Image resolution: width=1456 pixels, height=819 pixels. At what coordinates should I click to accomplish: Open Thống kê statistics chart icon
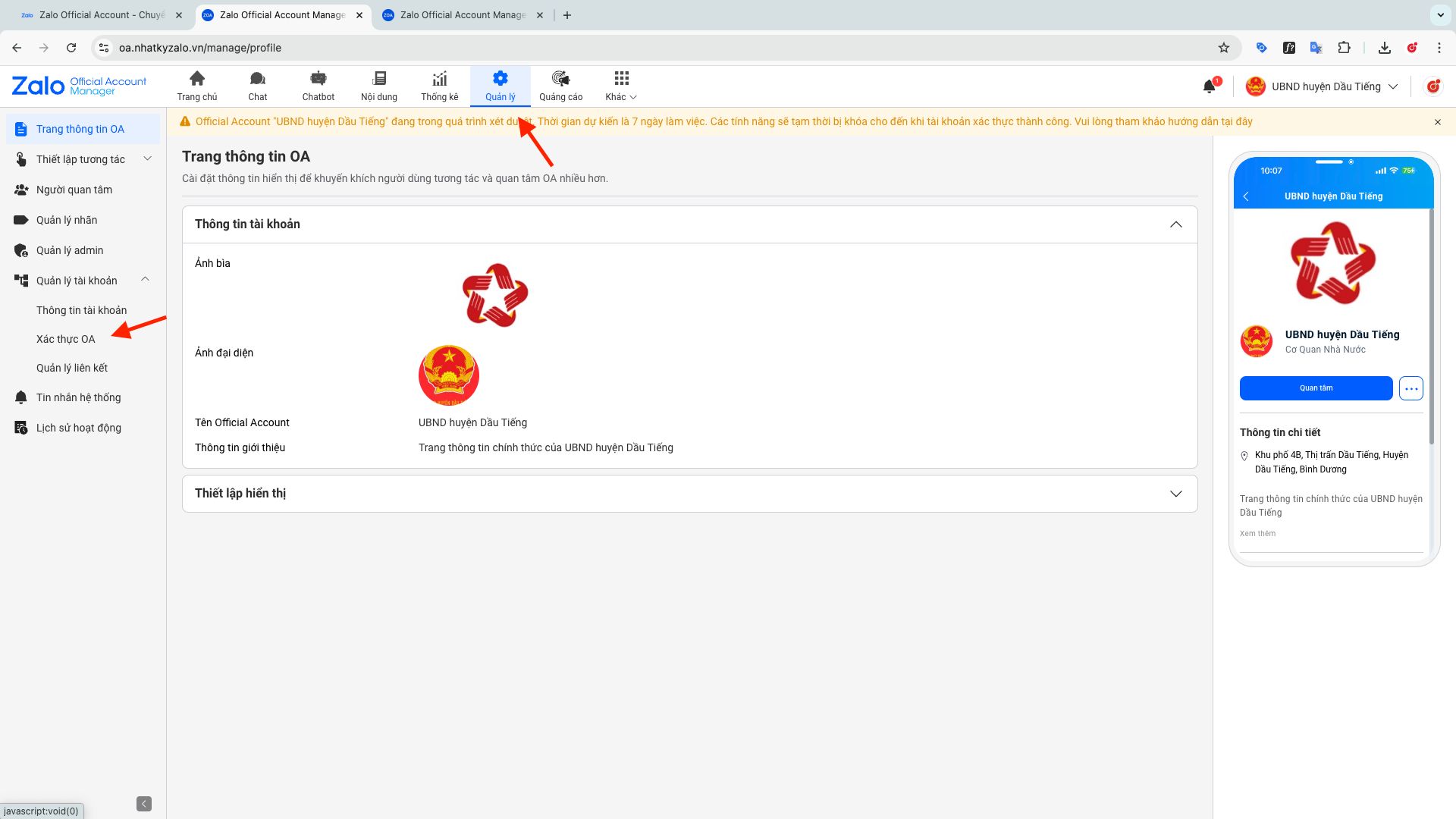pyautogui.click(x=440, y=85)
